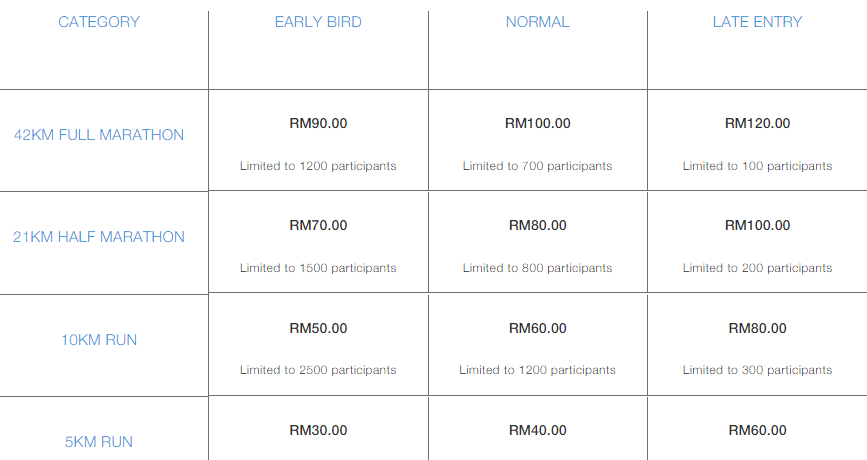Click 'Limited to 700 participants' text
Viewport: 867px width, 460px height.
click(537, 166)
